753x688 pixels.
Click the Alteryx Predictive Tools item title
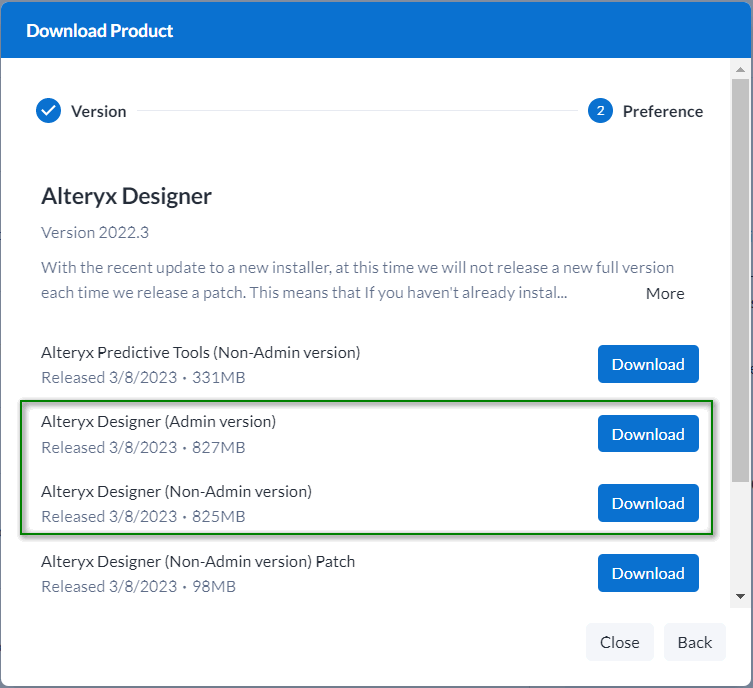tap(200, 352)
